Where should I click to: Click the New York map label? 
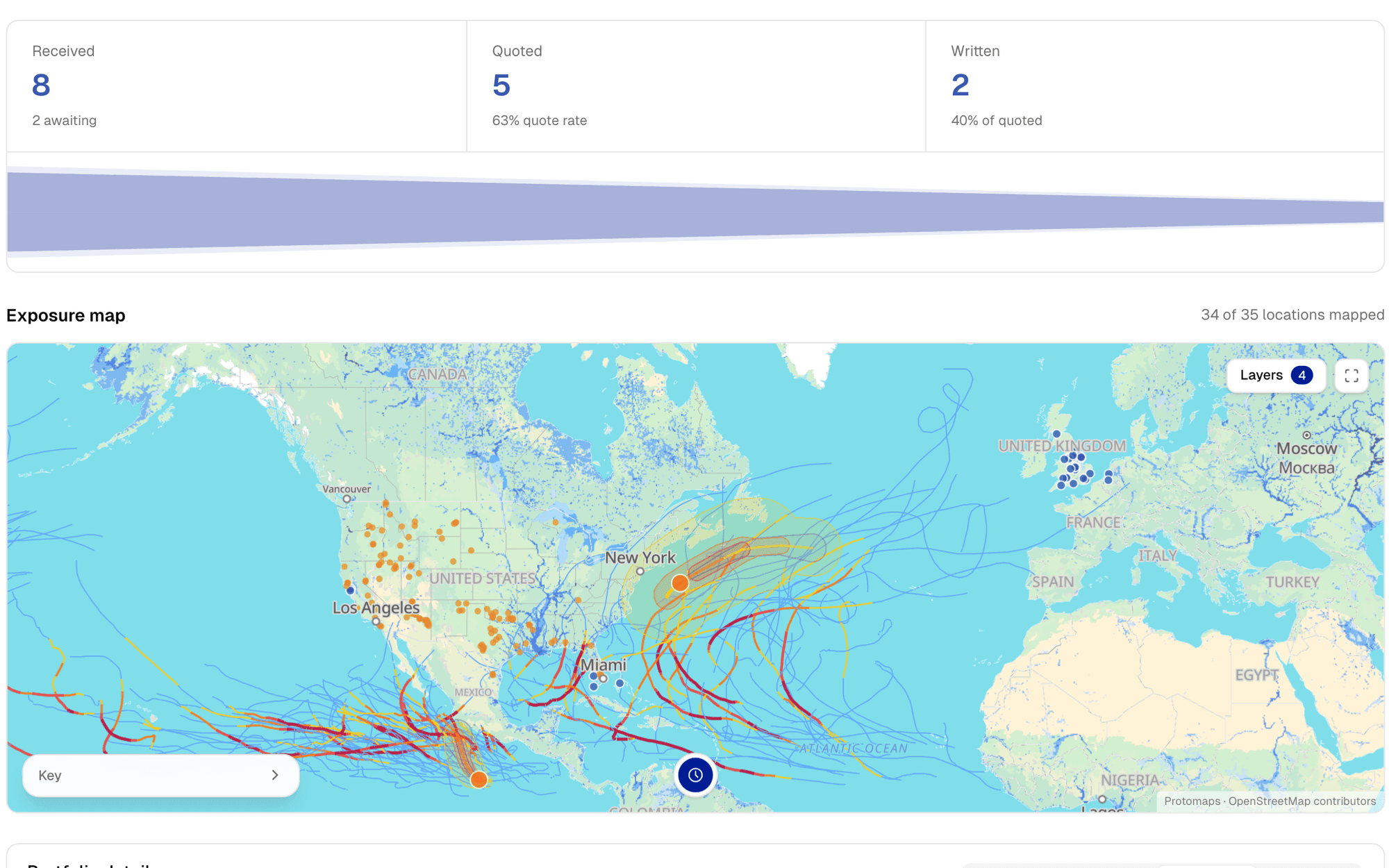(640, 558)
